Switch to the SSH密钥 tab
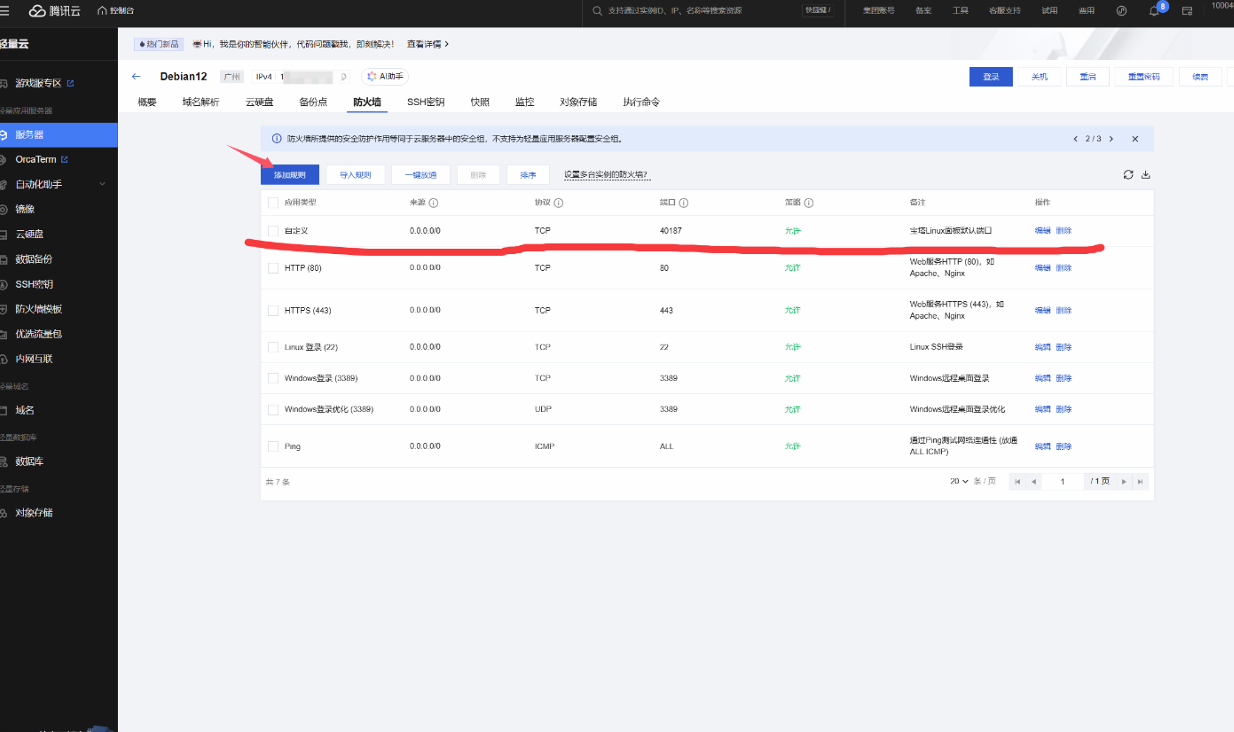The width and height of the screenshot is (1234, 732). click(x=426, y=102)
